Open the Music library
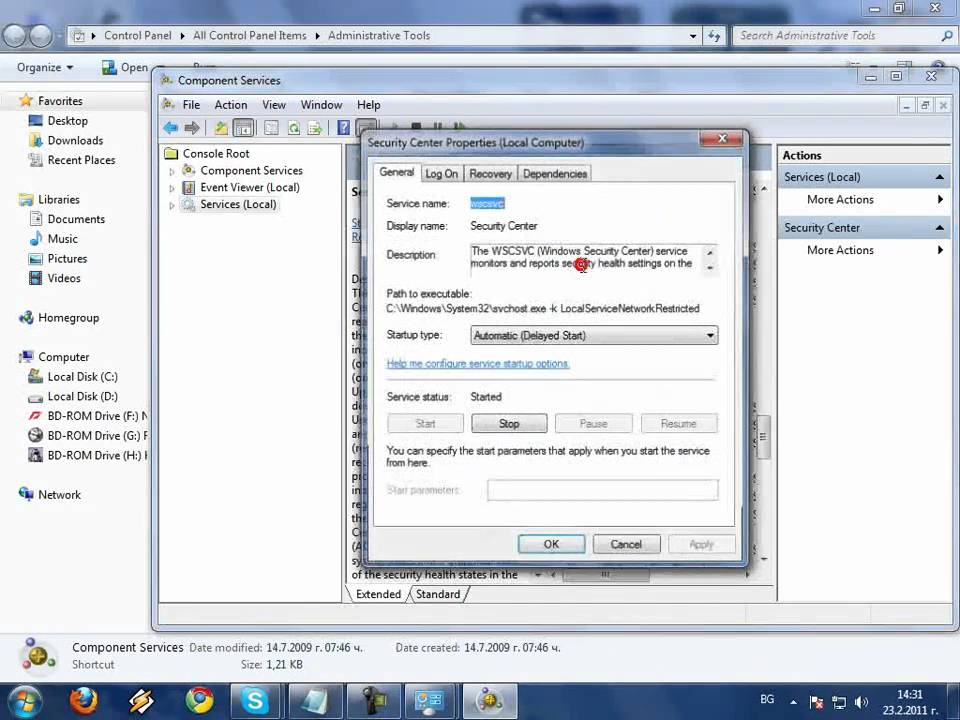Image resolution: width=960 pixels, height=720 pixels. [54, 239]
